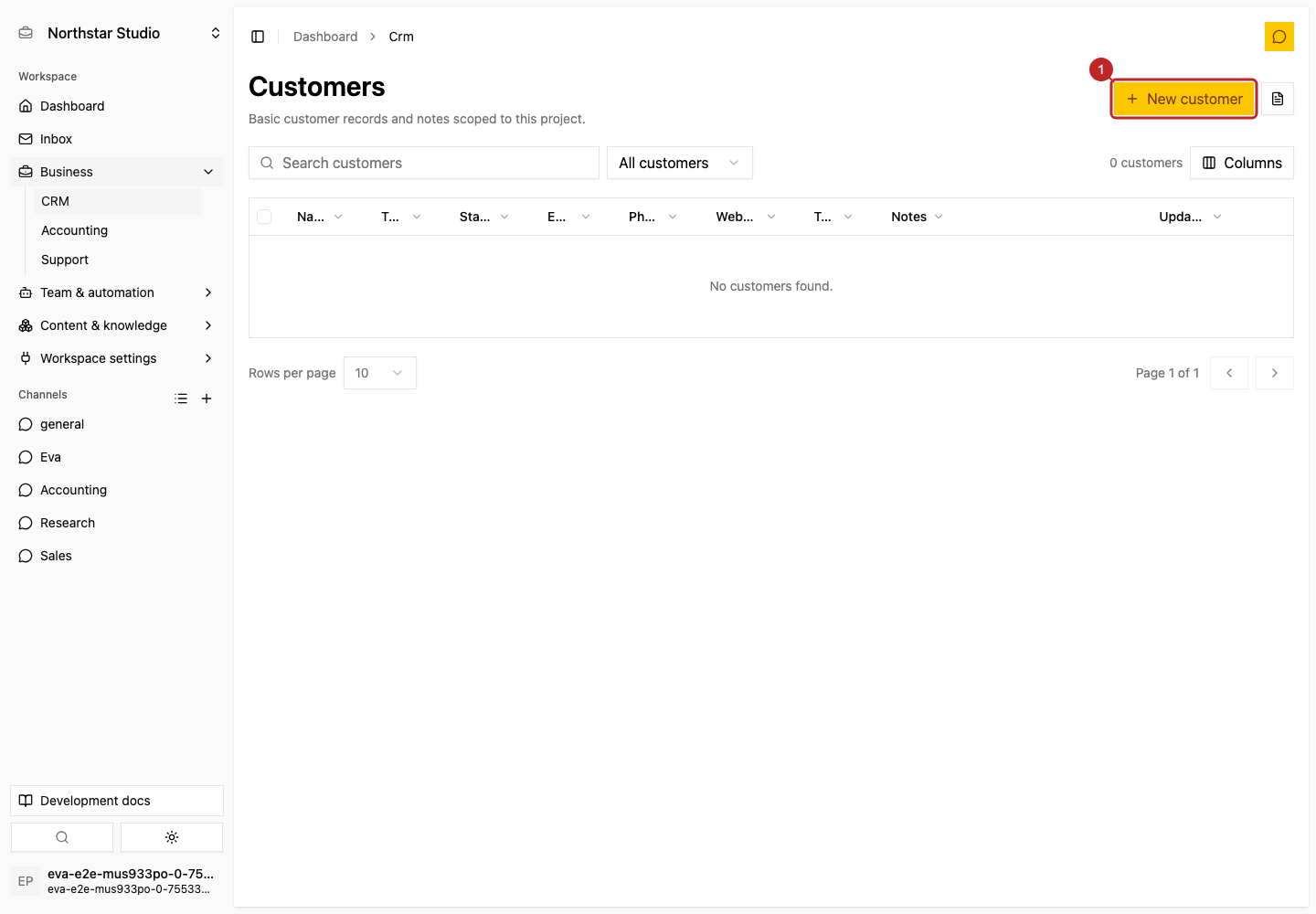This screenshot has height=914, width=1316.
Task: Open the general channel
Action: point(117,424)
